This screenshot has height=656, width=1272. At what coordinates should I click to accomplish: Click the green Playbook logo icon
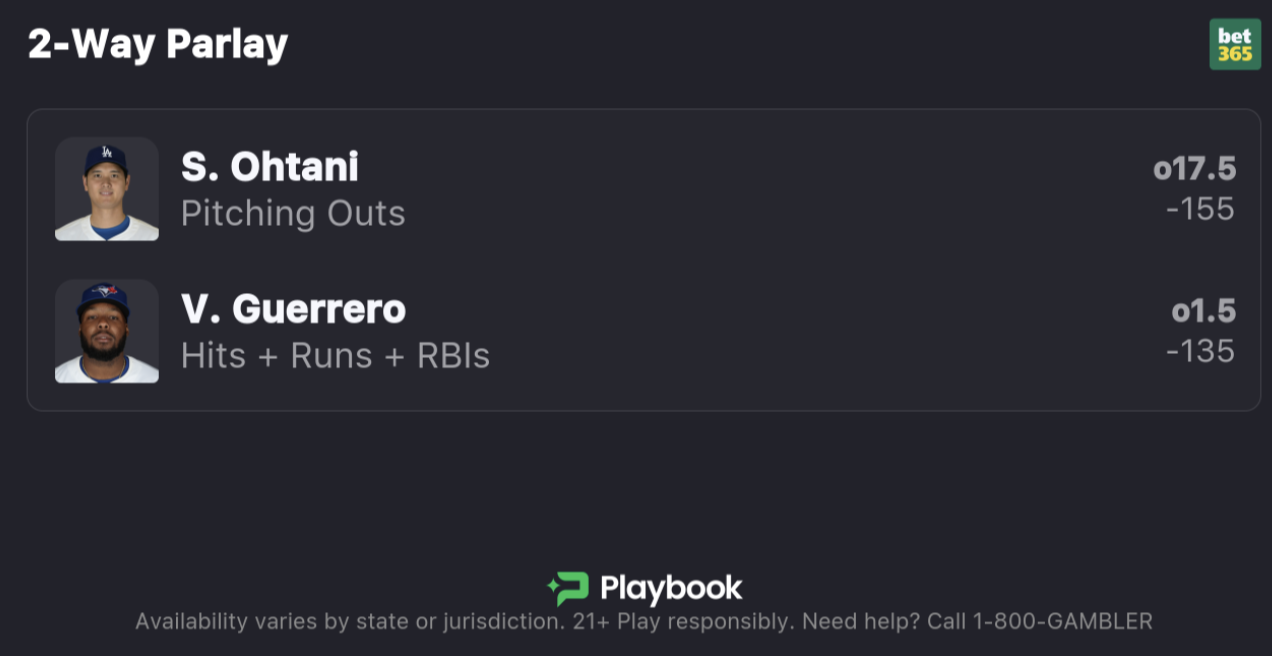[568, 588]
